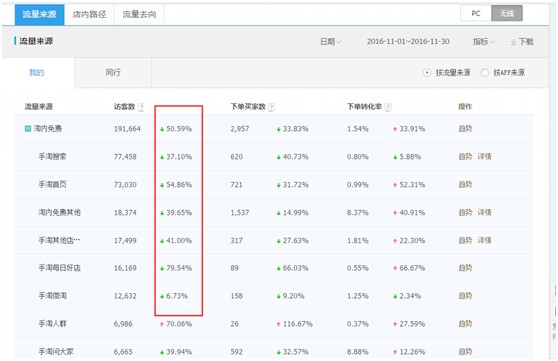Viewport: 558px width, 361px height.
Task: Click the 手淘搜索 source name
Action: coord(52,156)
